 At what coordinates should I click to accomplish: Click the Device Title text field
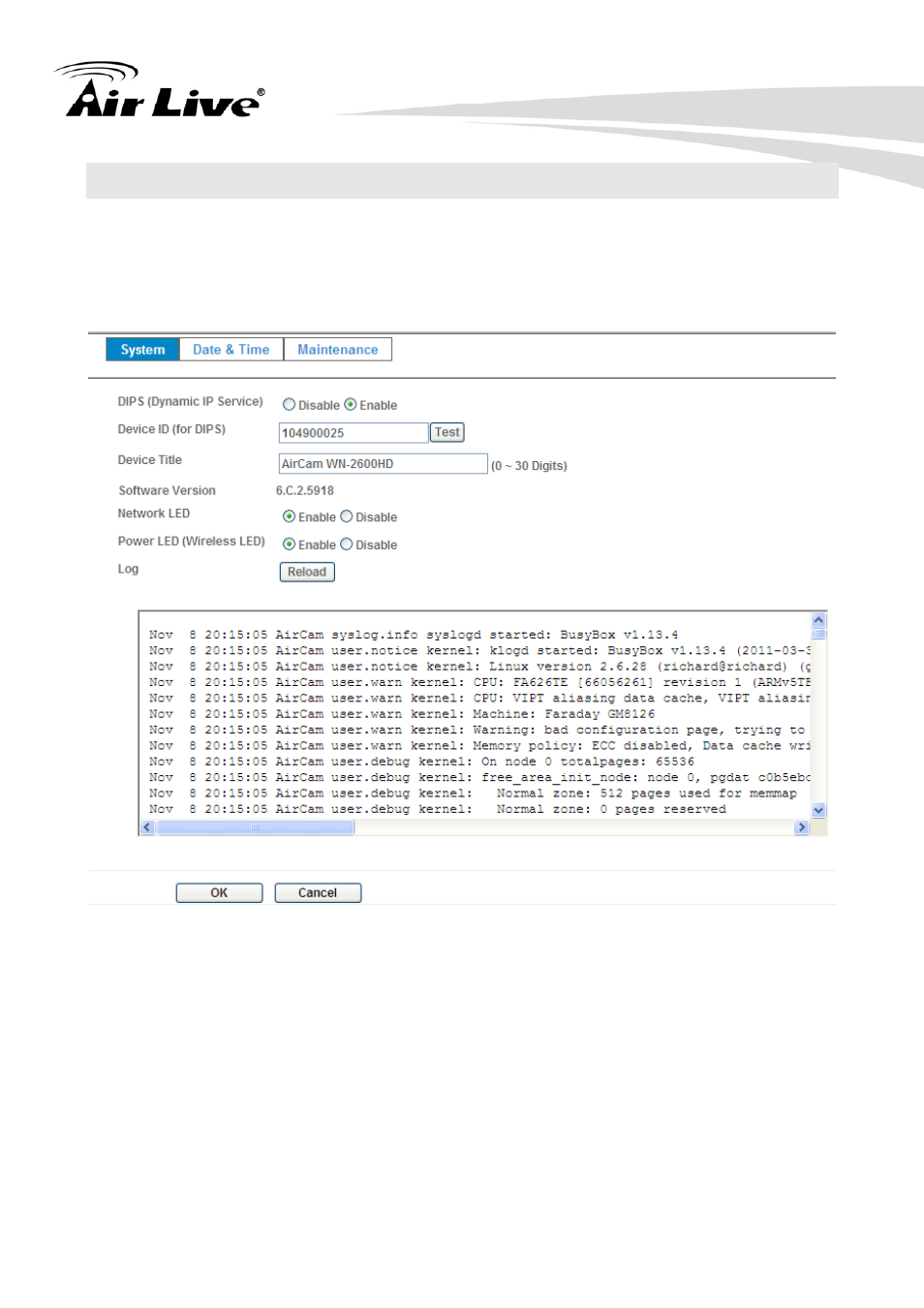(384, 464)
